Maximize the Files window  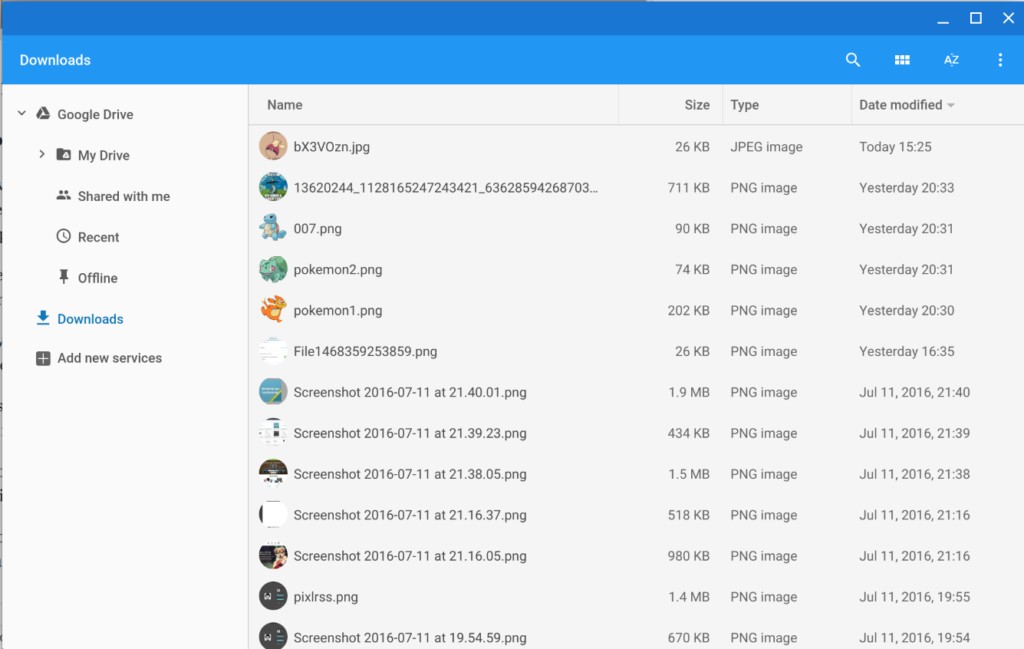[x=975, y=18]
